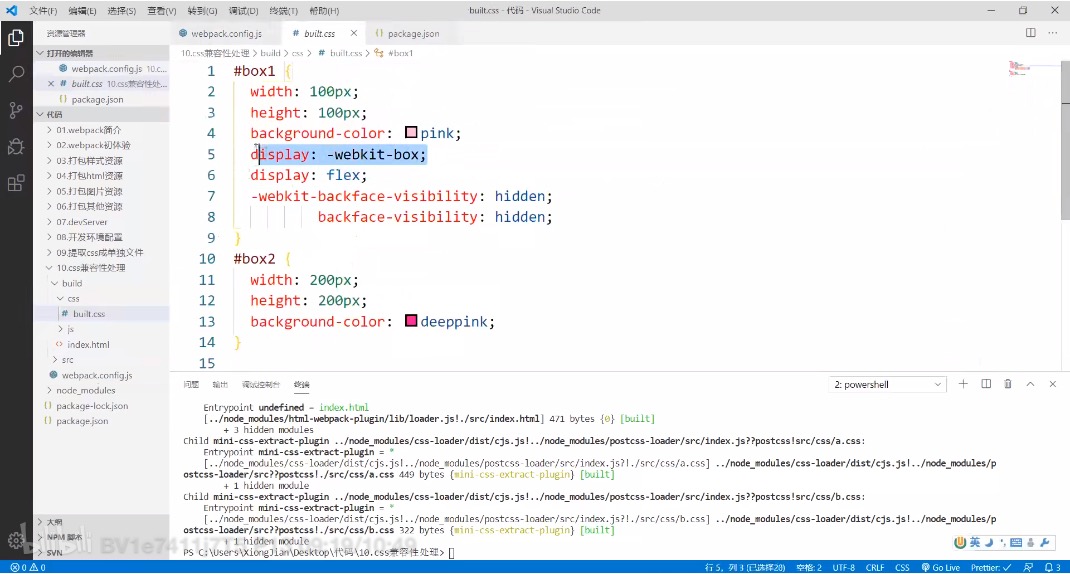Open the Manage gear menu
This screenshot has width=1070, height=574.
pos(16,541)
